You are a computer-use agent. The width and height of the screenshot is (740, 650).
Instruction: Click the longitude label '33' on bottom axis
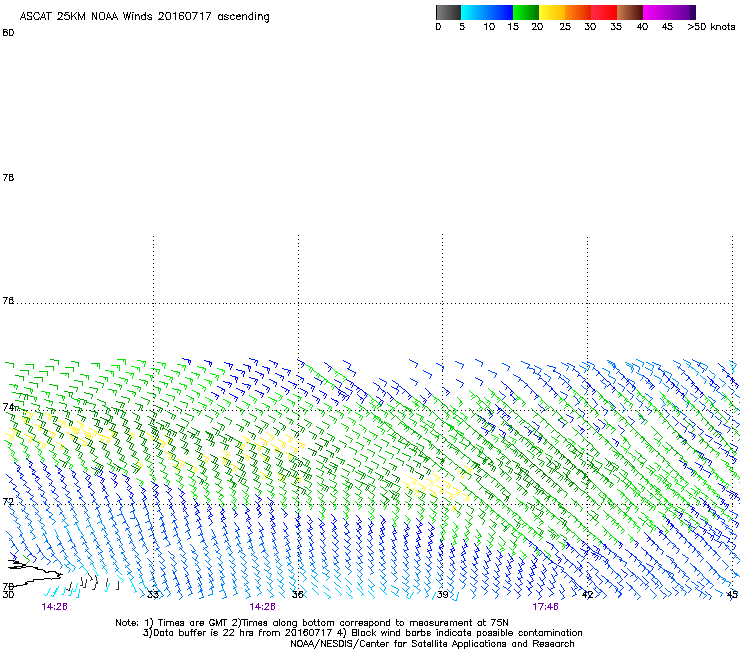pyautogui.click(x=153, y=594)
